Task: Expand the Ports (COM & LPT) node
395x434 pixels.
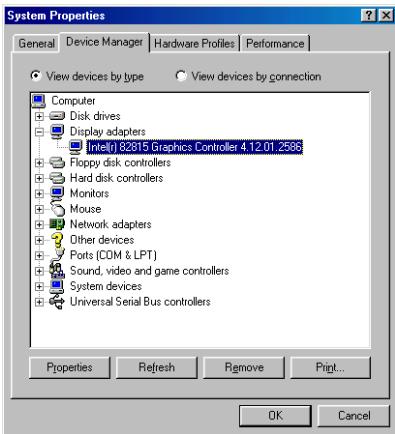Action: coord(39,256)
